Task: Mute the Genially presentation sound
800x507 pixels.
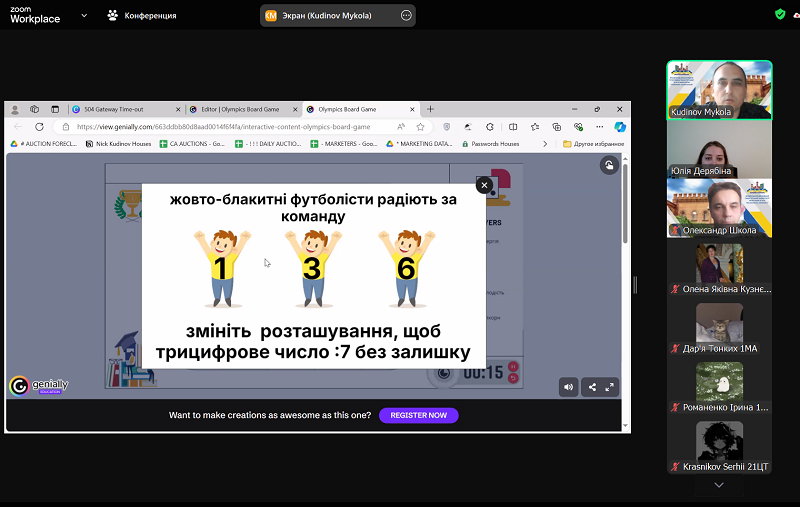Action: pyautogui.click(x=568, y=387)
